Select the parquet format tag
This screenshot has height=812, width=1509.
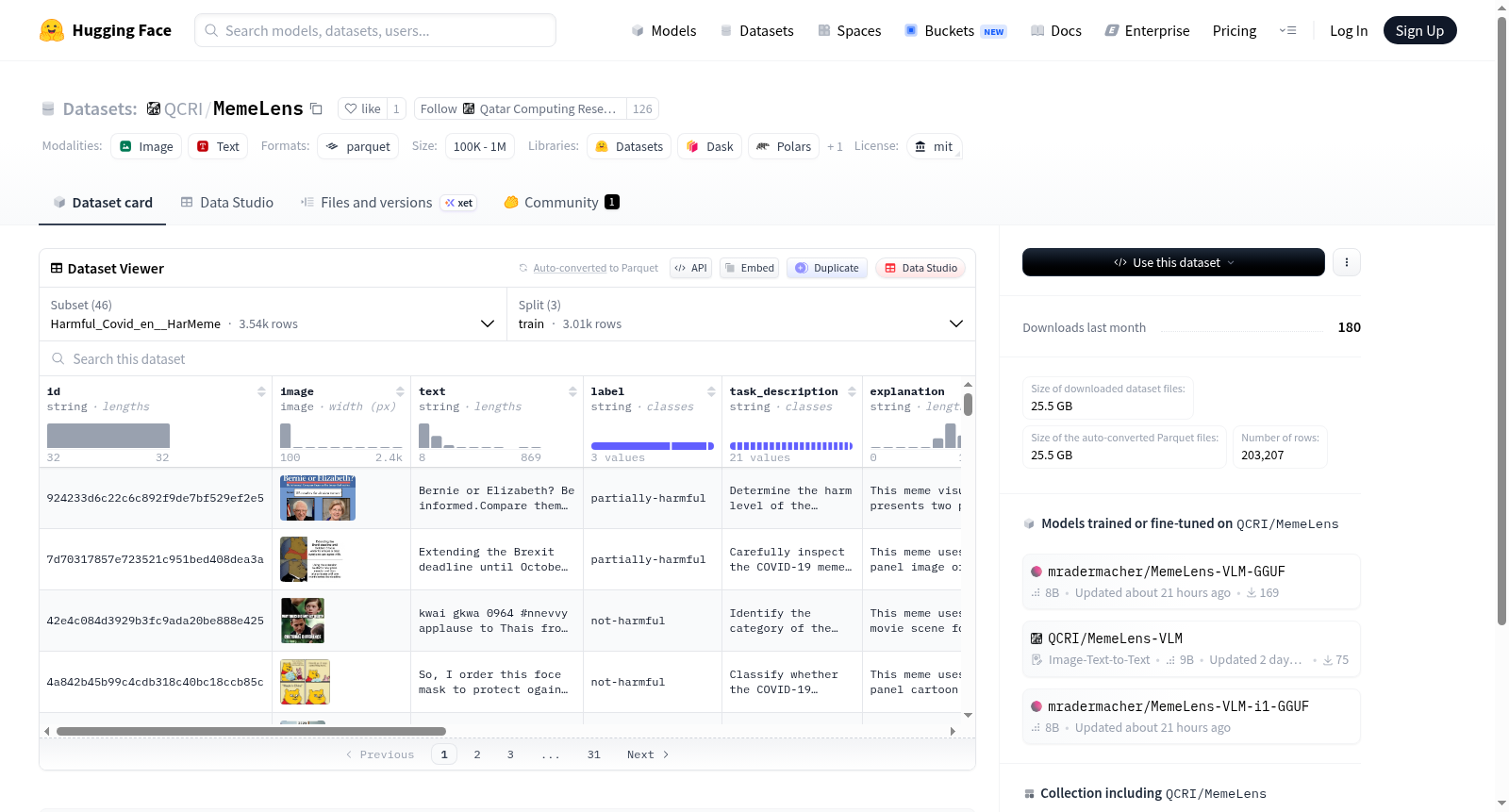click(357, 146)
